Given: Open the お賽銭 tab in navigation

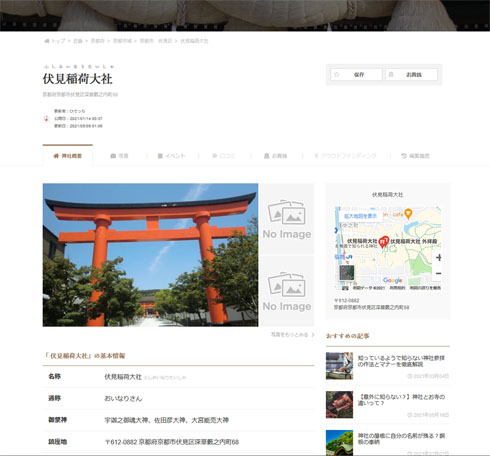Looking at the screenshot, I should 275,156.
